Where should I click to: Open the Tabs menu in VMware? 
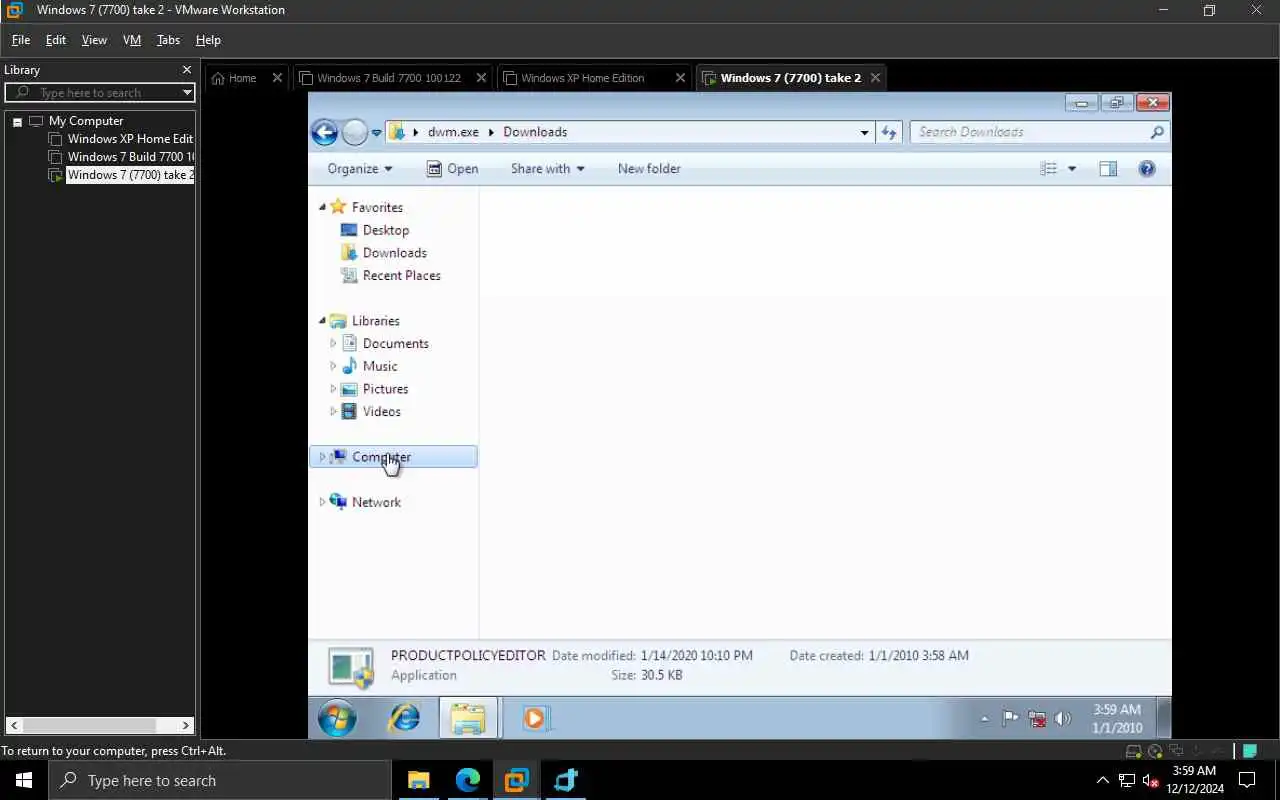coord(168,40)
